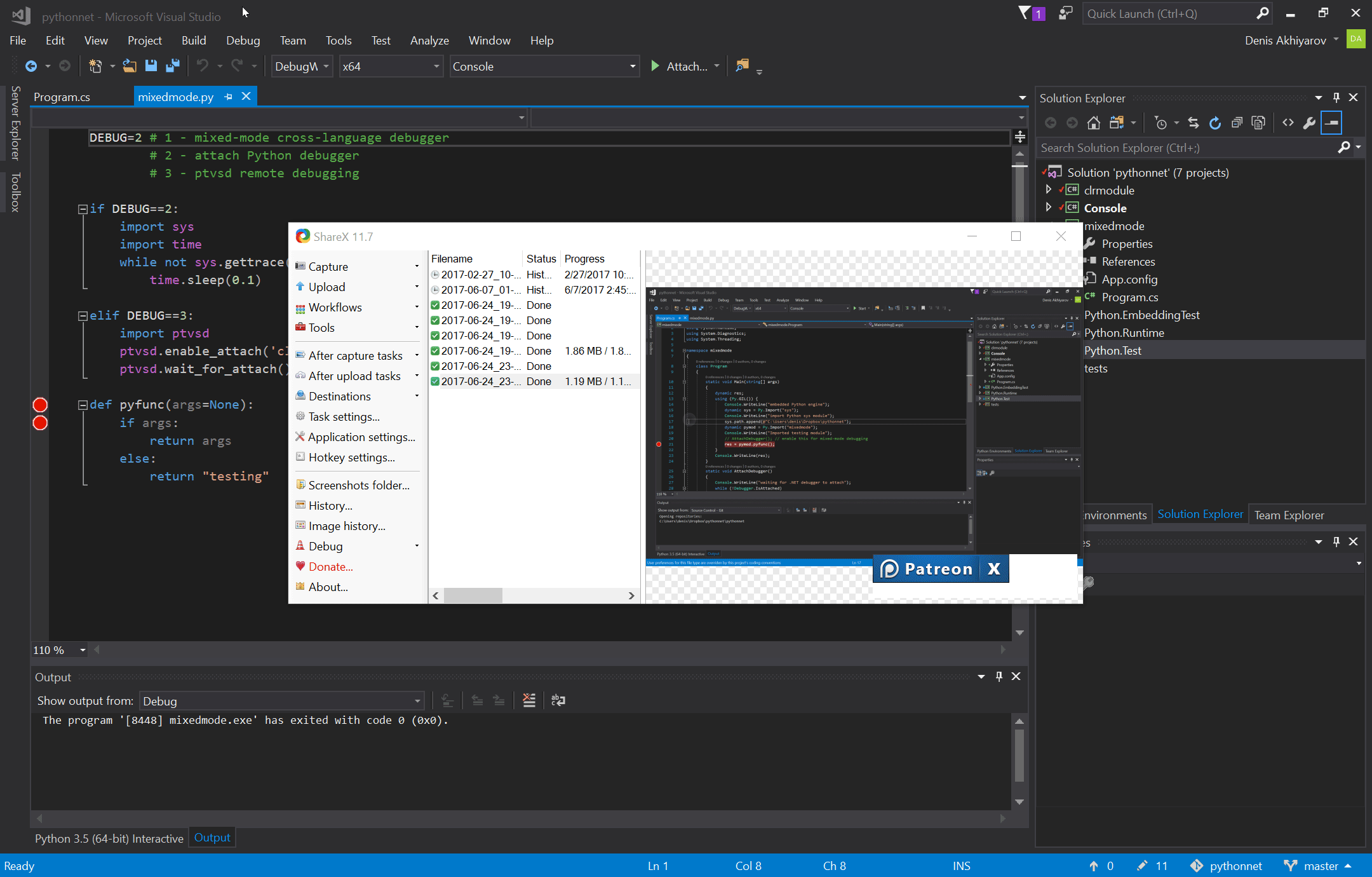This screenshot has width=1372, height=877.
Task: Click Refresh in Solution Explorer toolbar
Action: (1214, 123)
